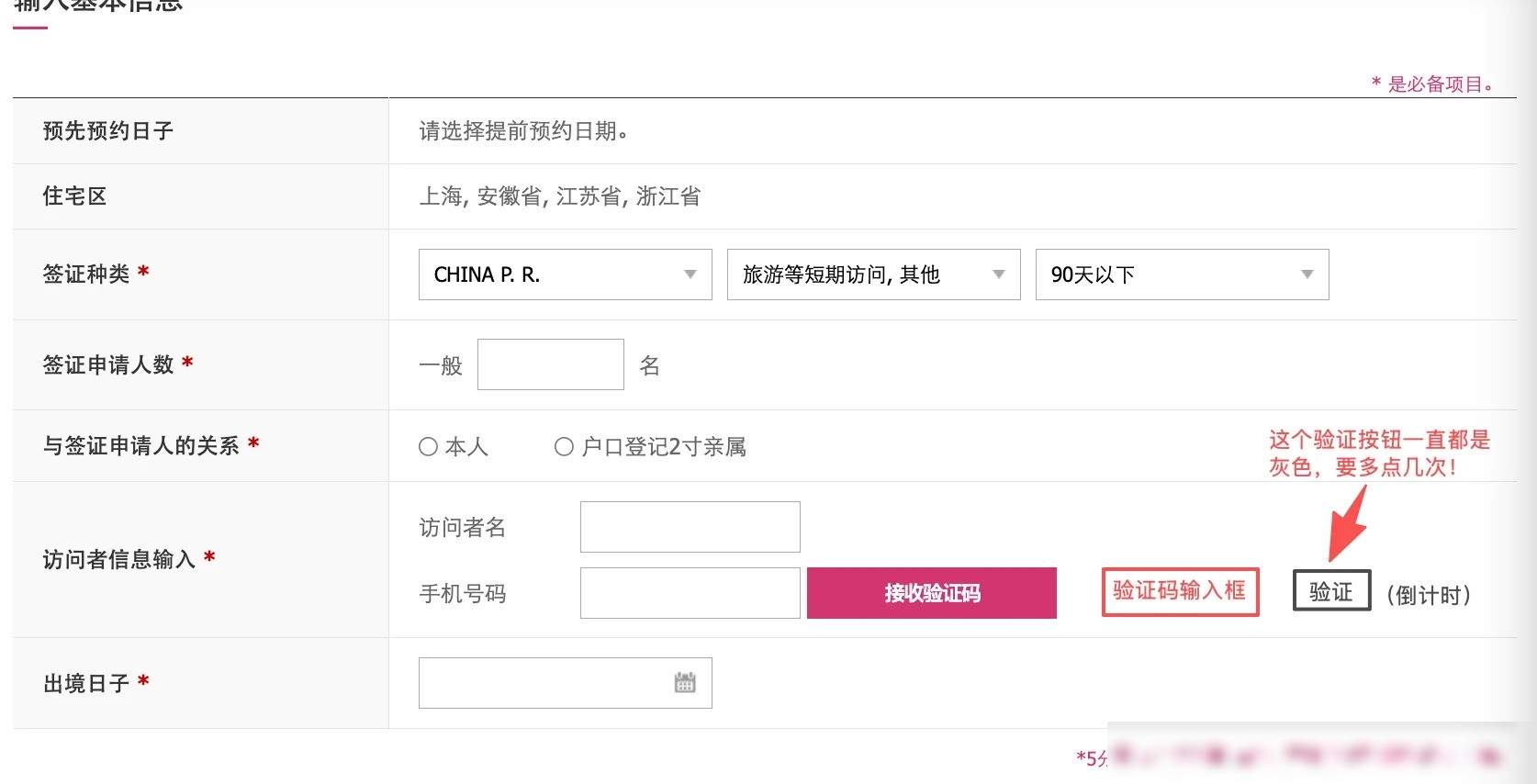Viewport: 1537px width, 784px height.
Task: Click the 签证种类 row label
Action: (x=86, y=274)
